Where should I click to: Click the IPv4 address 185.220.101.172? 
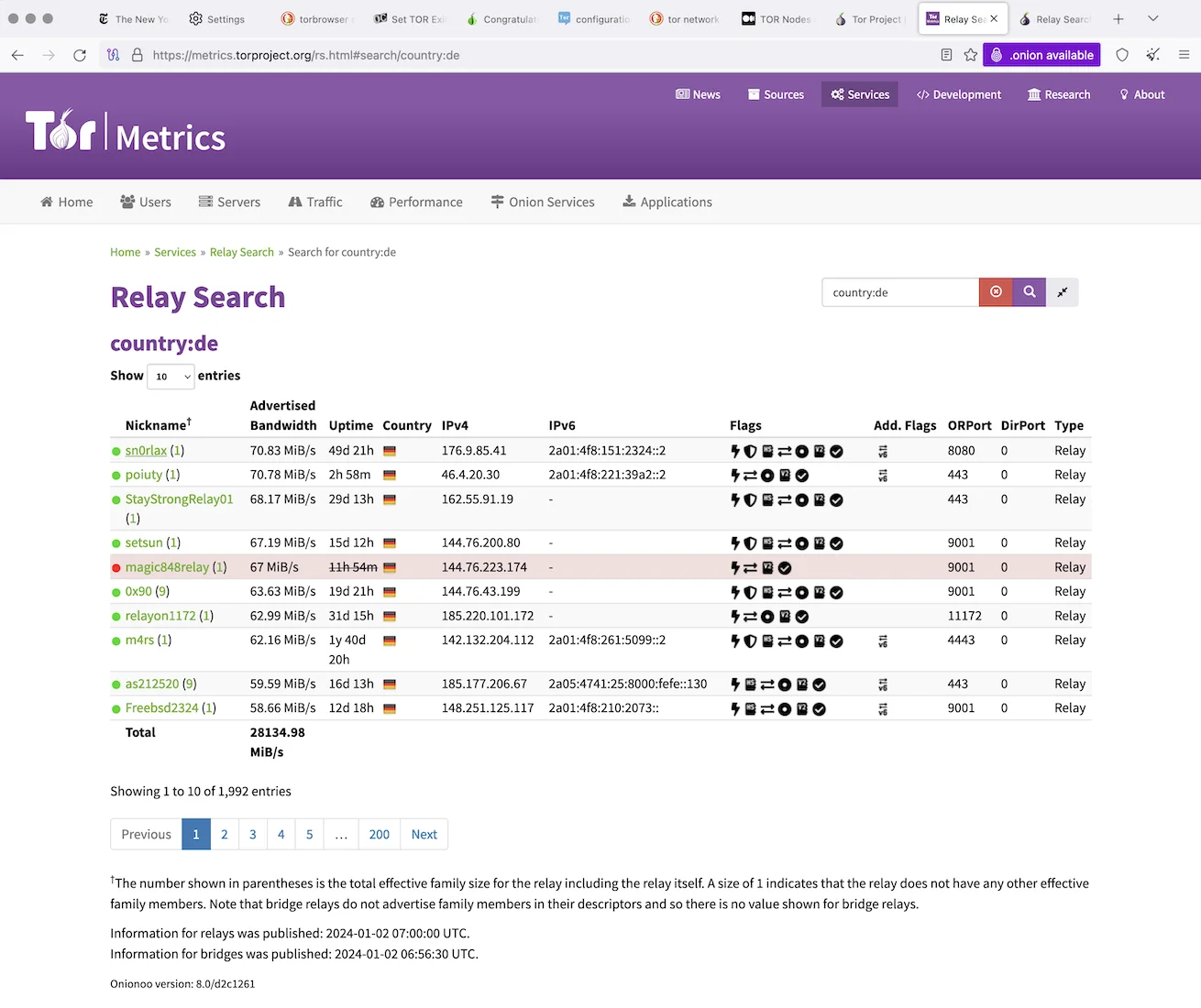pos(488,616)
